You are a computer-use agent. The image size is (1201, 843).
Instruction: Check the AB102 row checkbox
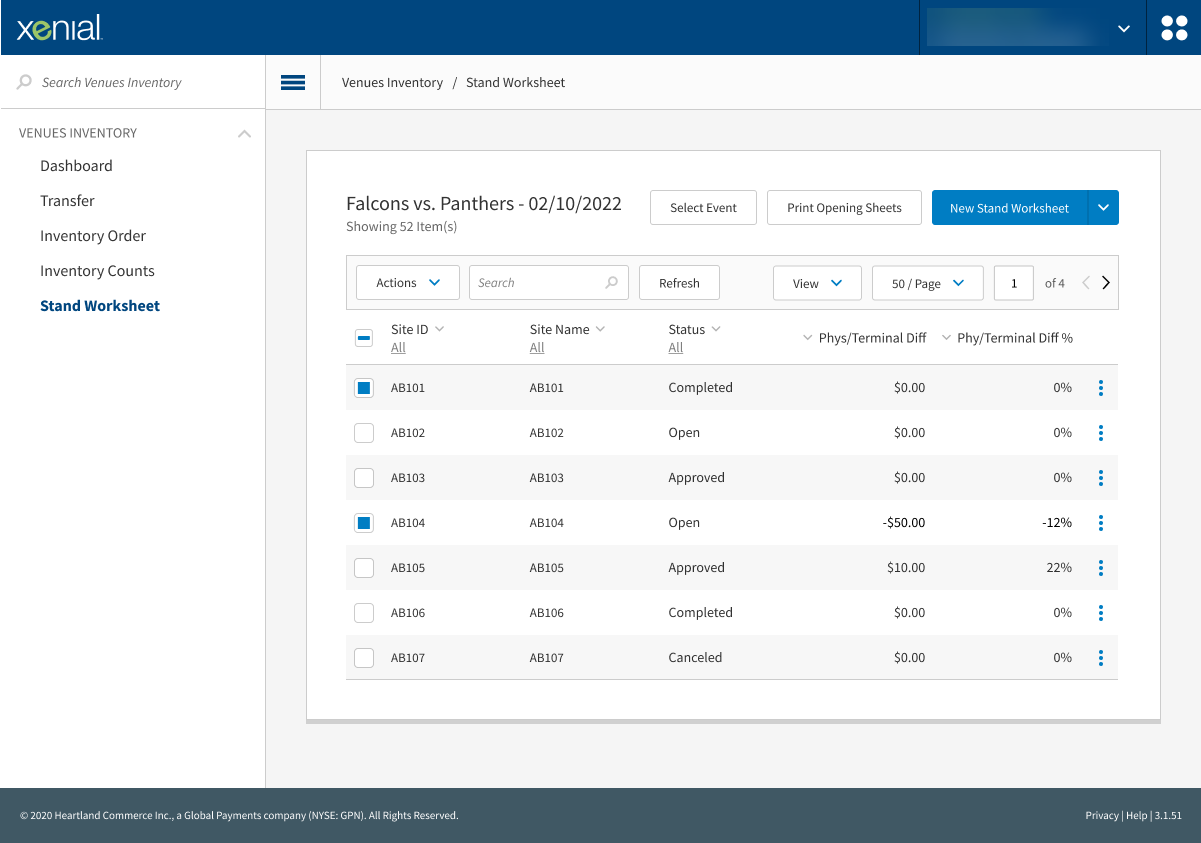tap(364, 433)
